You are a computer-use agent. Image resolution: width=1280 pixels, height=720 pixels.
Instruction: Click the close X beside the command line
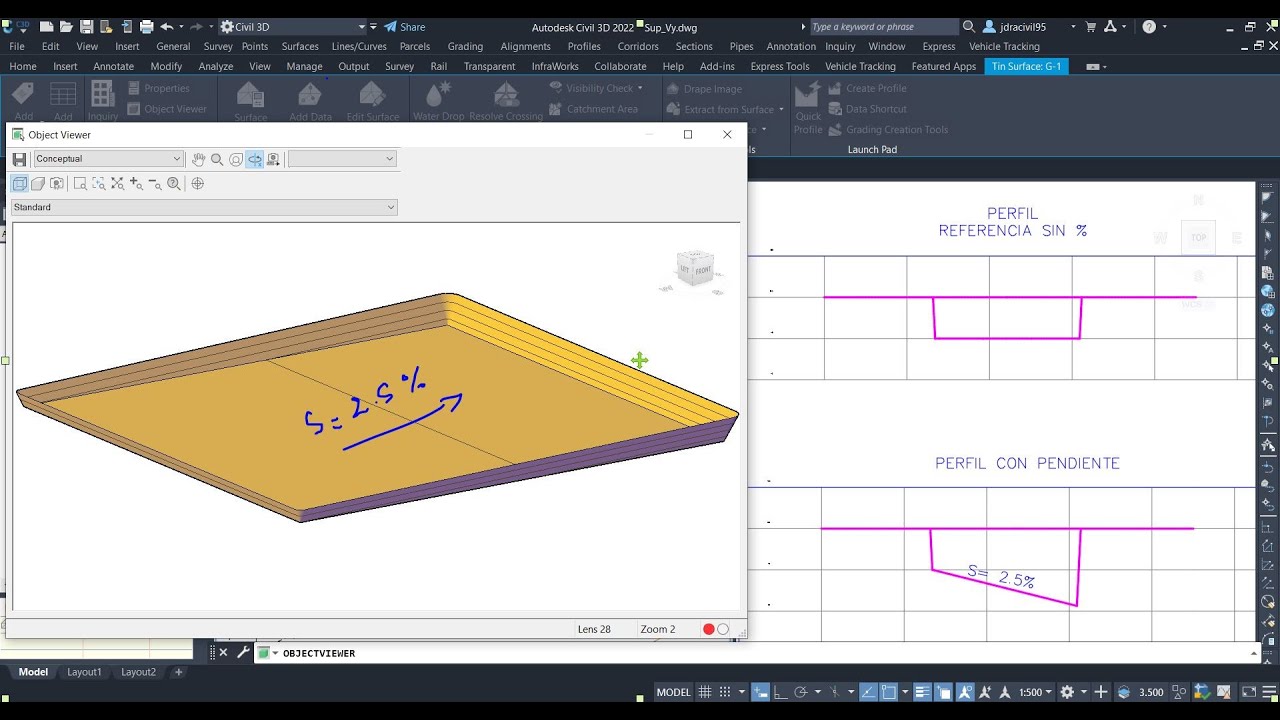[x=223, y=653]
